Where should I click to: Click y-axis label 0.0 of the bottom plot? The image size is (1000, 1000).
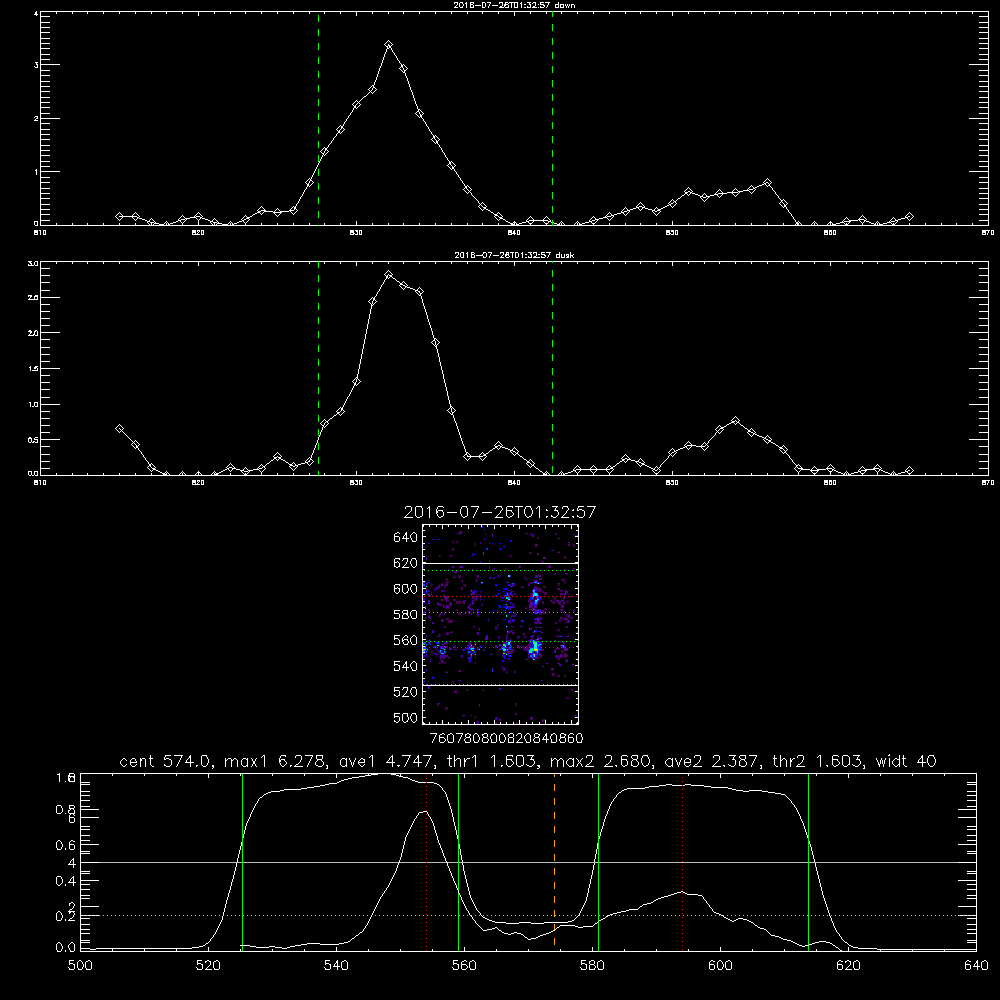coord(66,948)
